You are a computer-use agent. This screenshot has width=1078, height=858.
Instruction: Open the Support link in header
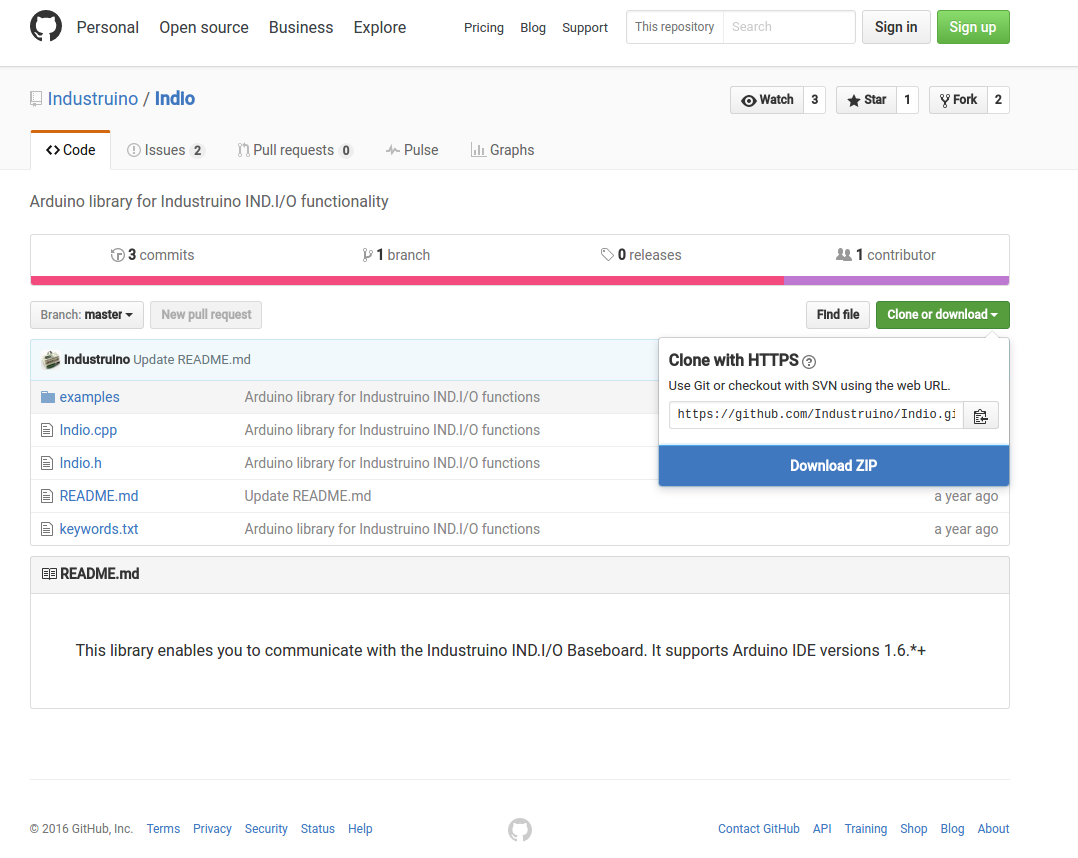pos(585,28)
